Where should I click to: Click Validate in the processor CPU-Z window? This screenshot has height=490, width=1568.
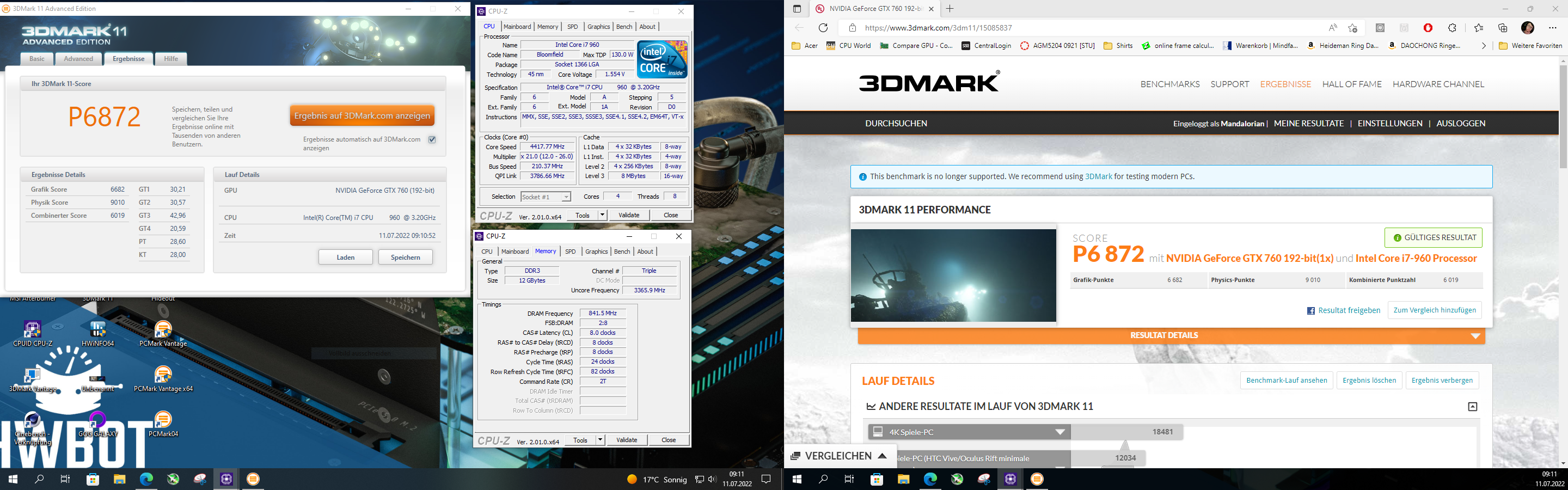[x=629, y=215]
